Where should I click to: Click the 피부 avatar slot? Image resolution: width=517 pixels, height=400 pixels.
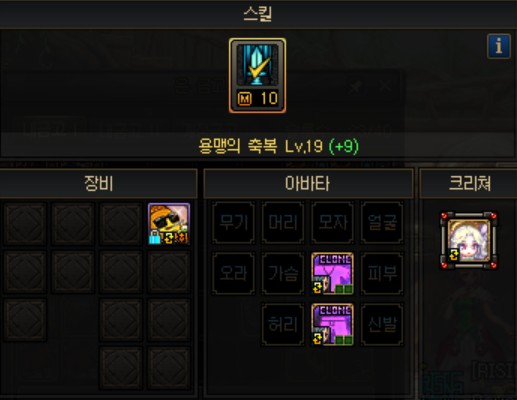382,274
